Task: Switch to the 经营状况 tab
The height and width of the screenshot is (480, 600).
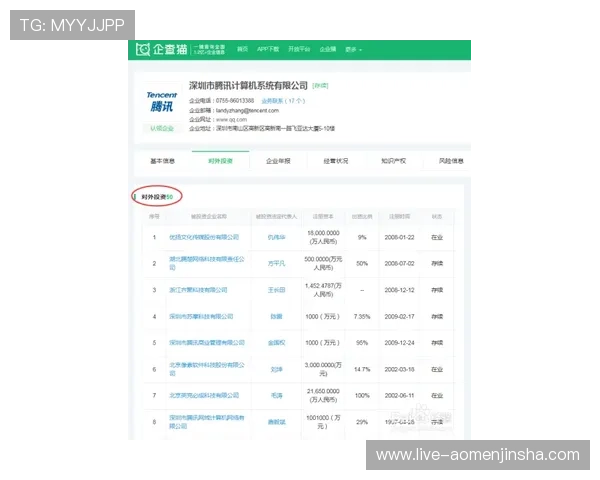Action: (336, 161)
